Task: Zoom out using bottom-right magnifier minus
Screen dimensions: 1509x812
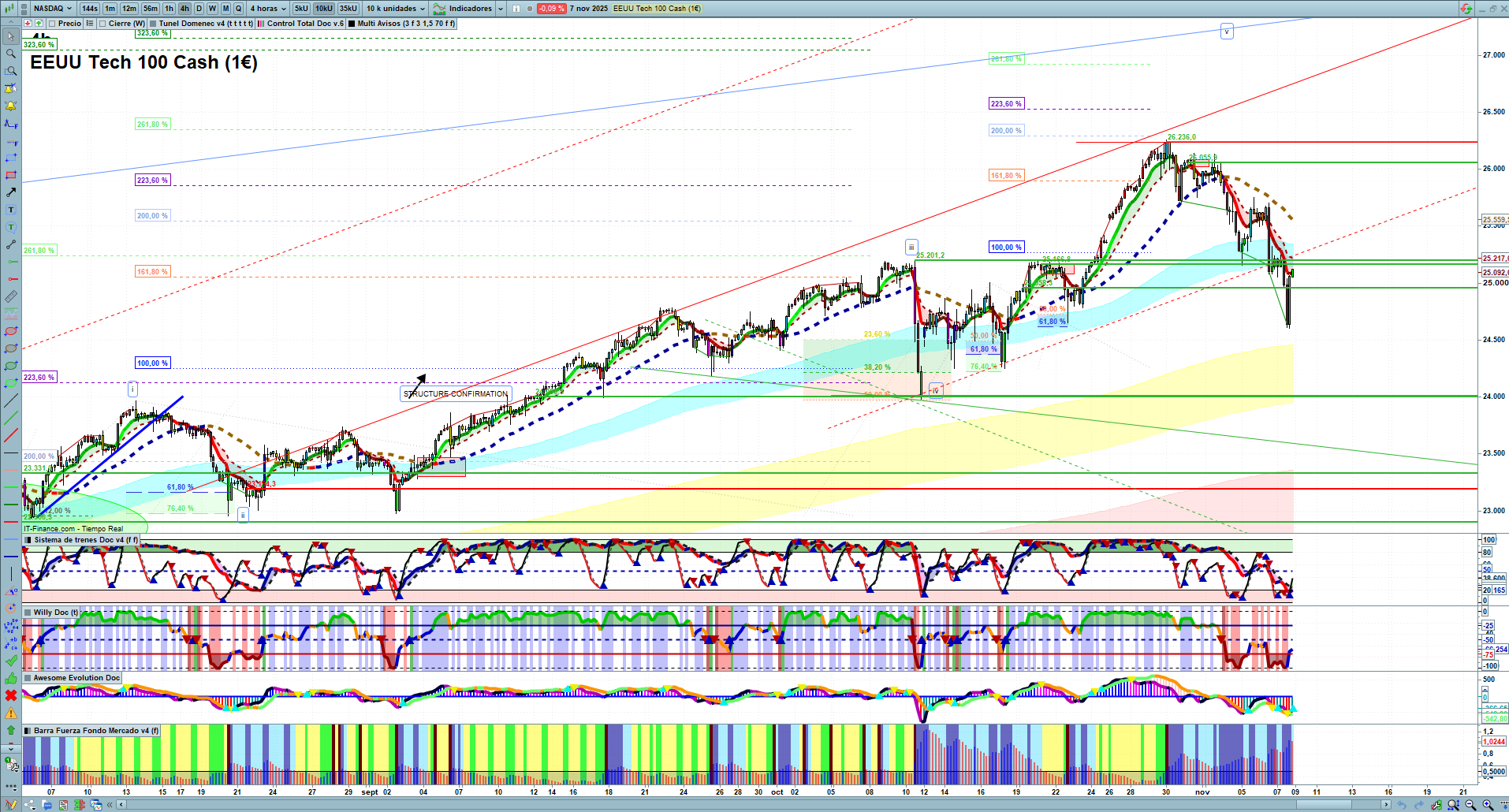Action: coord(1471,805)
